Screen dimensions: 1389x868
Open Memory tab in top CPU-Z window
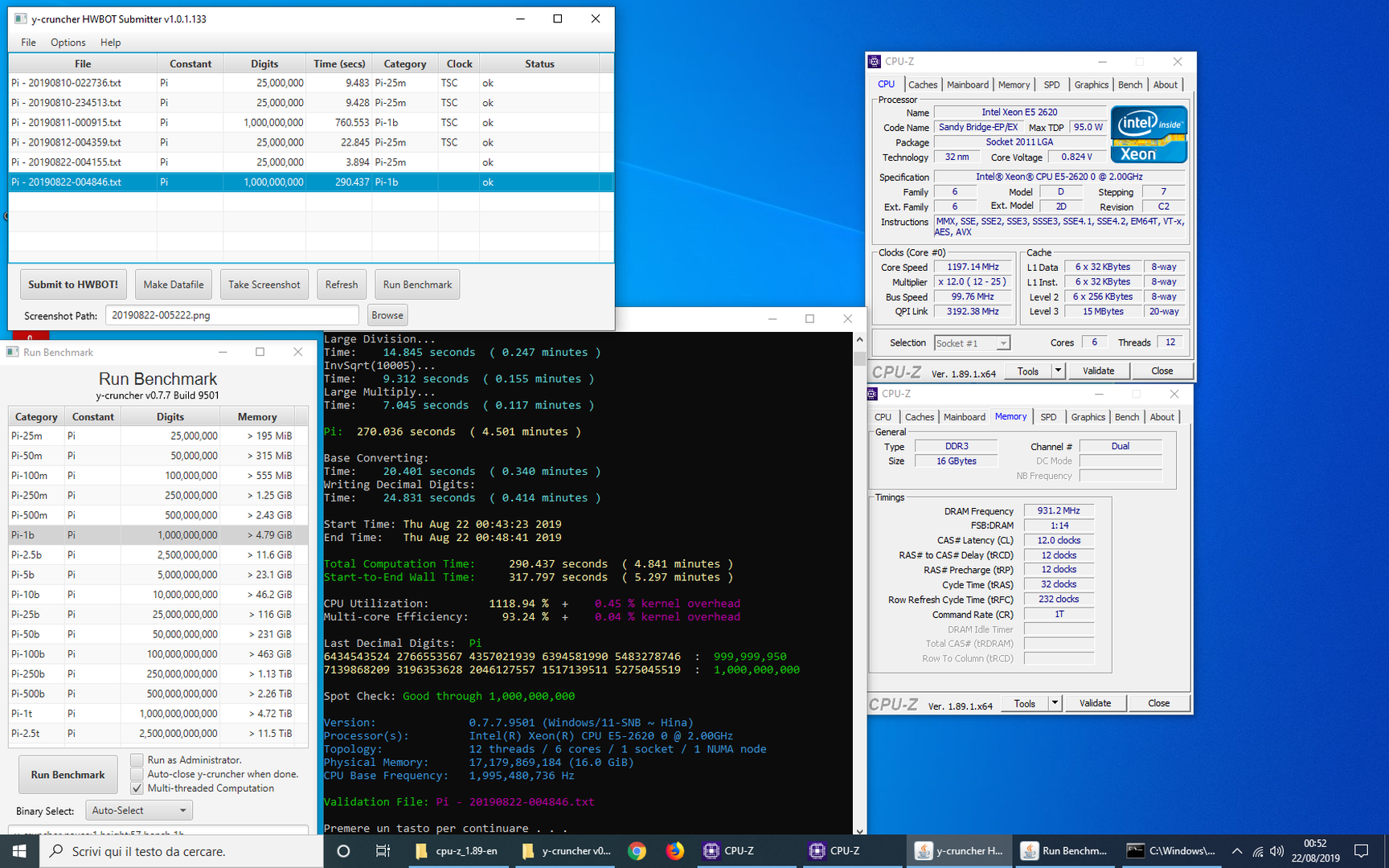click(x=1014, y=84)
